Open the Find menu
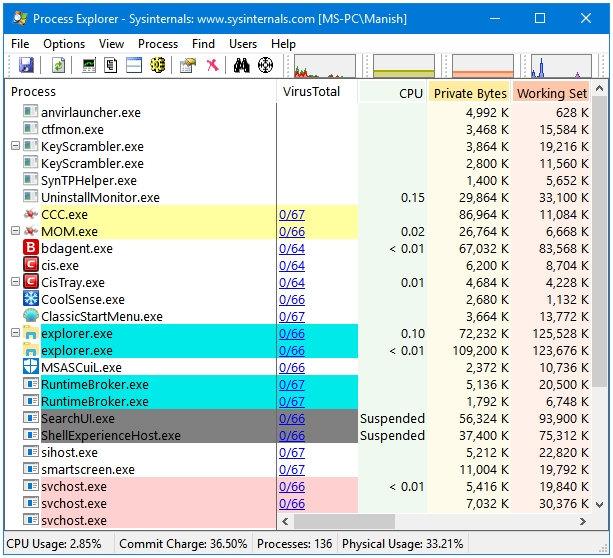This screenshot has height=558, width=613. point(203,44)
